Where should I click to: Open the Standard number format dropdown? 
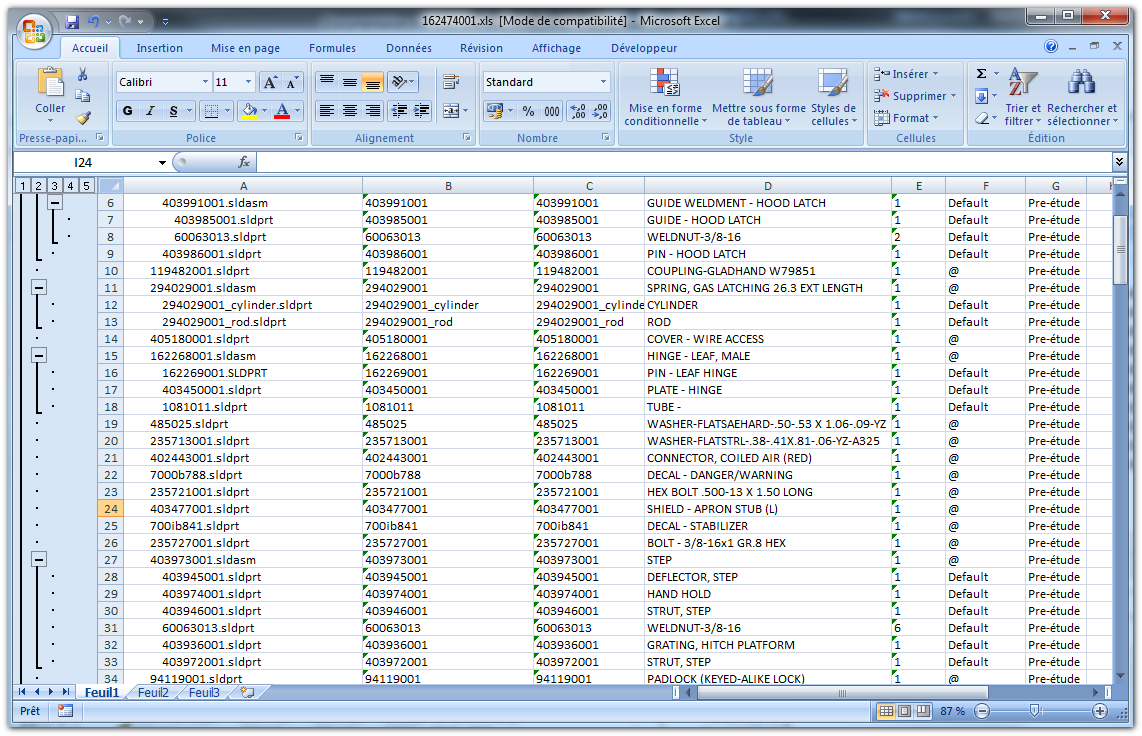coord(603,82)
